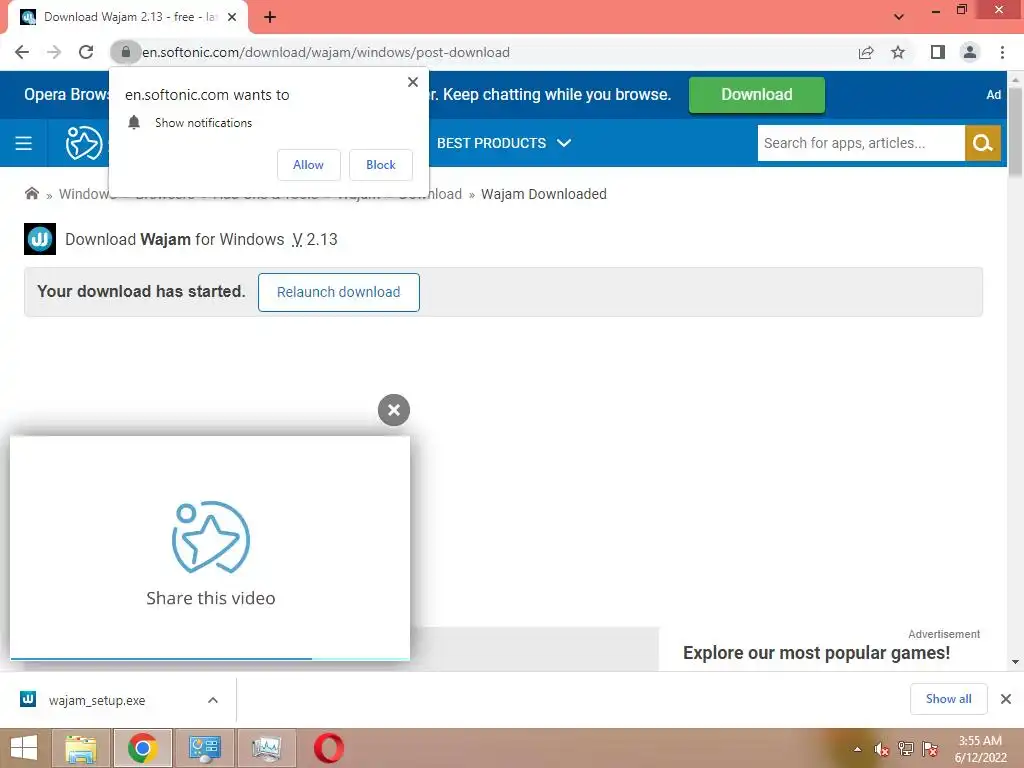The height and width of the screenshot is (768, 1024).
Task: Open a new tab
Action: point(270,17)
